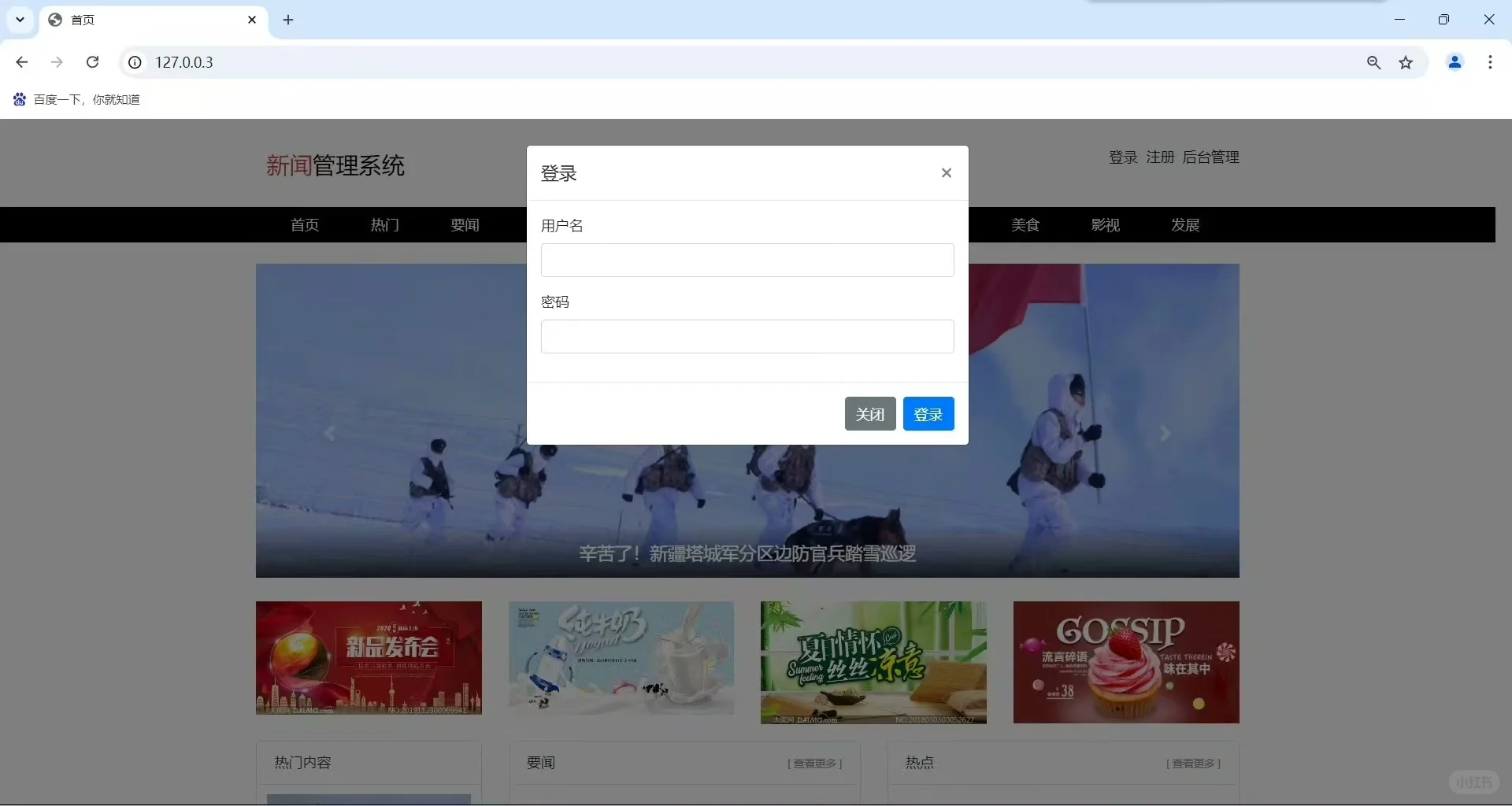The height and width of the screenshot is (806, 1512).
Task: Select 美食 in the navigation bar
Action: click(x=1025, y=225)
